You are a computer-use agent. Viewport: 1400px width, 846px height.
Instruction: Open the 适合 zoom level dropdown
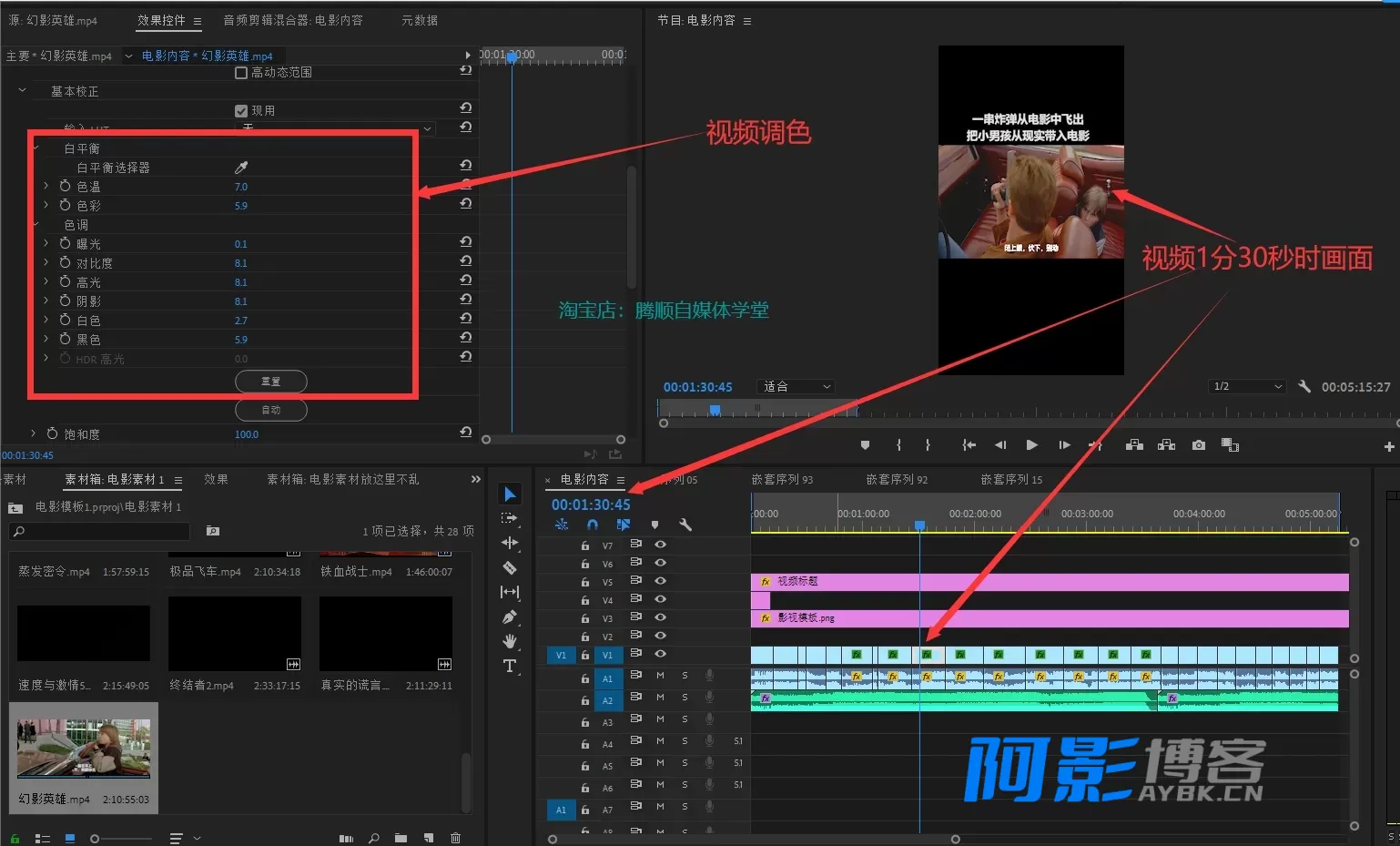pyautogui.click(x=796, y=386)
